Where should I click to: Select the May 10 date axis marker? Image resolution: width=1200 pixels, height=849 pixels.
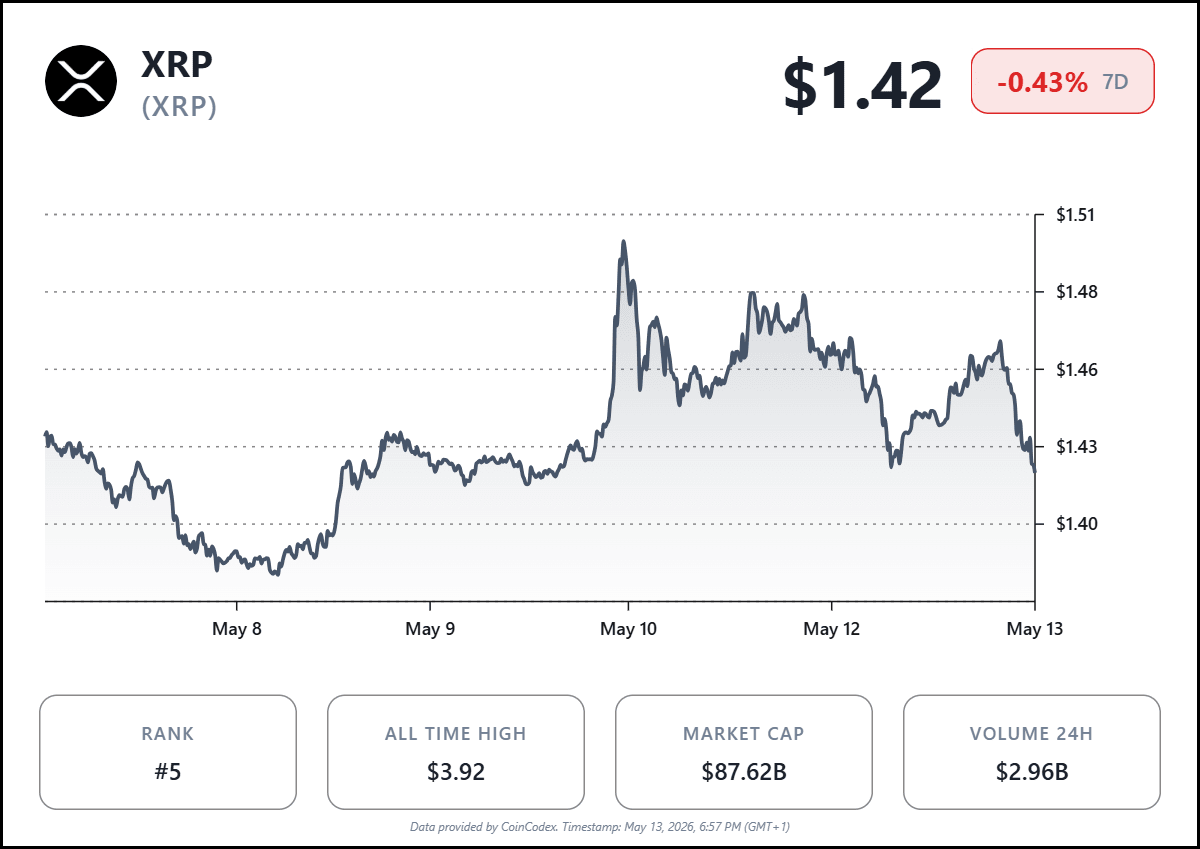click(x=628, y=629)
